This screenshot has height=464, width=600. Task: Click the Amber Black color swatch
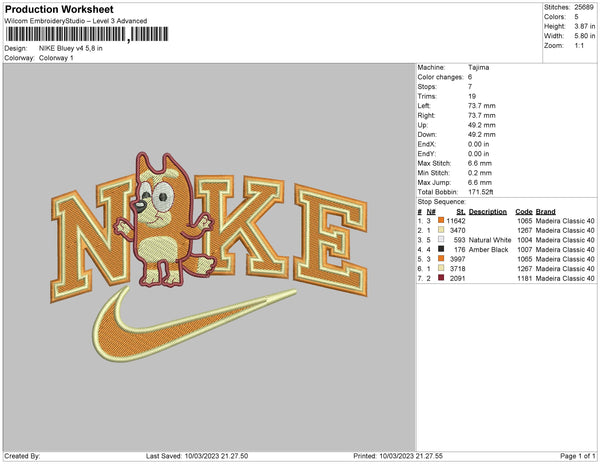(441, 249)
